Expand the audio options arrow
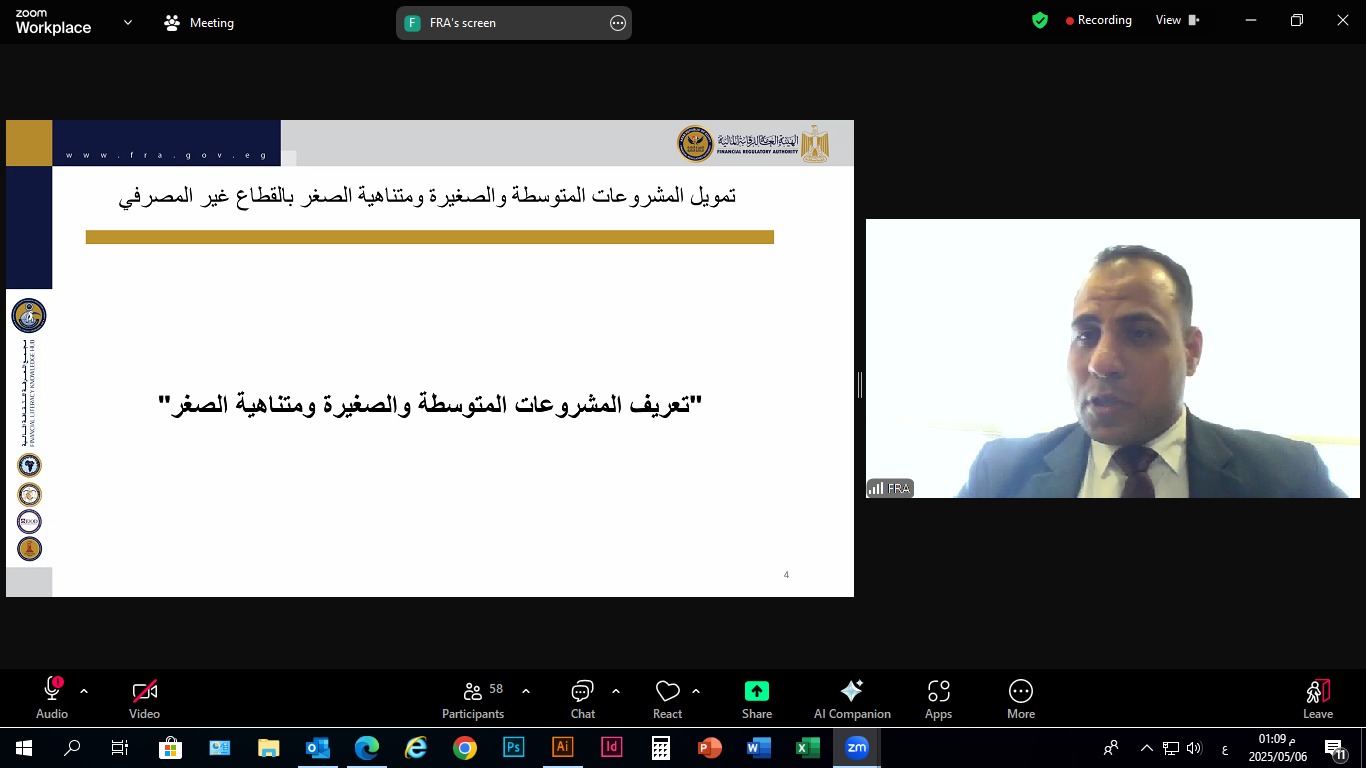The height and width of the screenshot is (768, 1366). (x=84, y=691)
